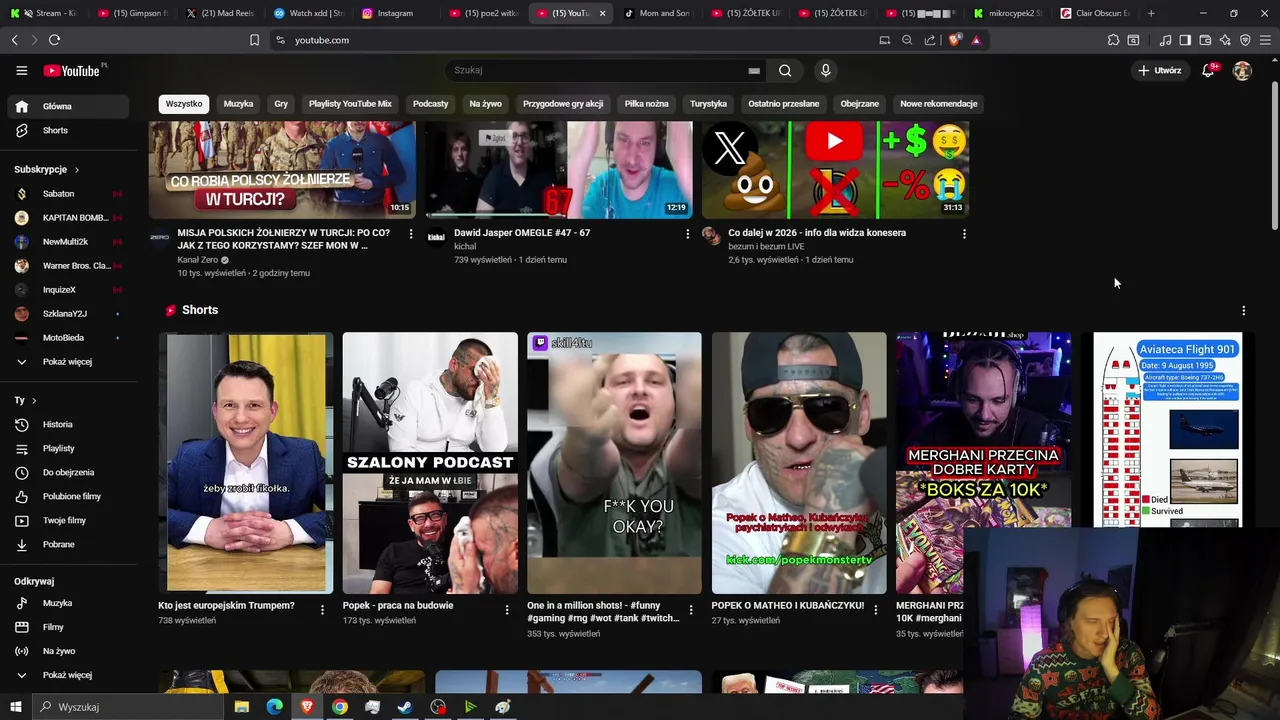
Task: Switch to the Instagram browser tab
Action: (395, 13)
